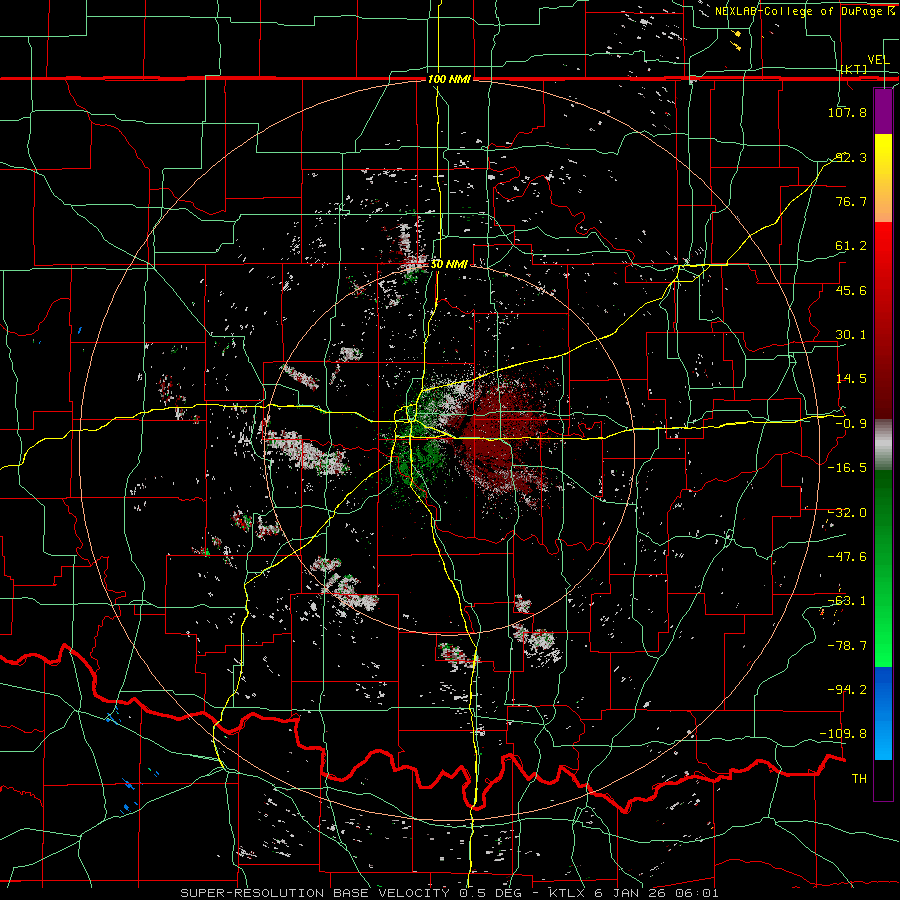The height and width of the screenshot is (900, 900).
Task: Pick the blue segment of the color bar
Action: click(x=883, y=713)
